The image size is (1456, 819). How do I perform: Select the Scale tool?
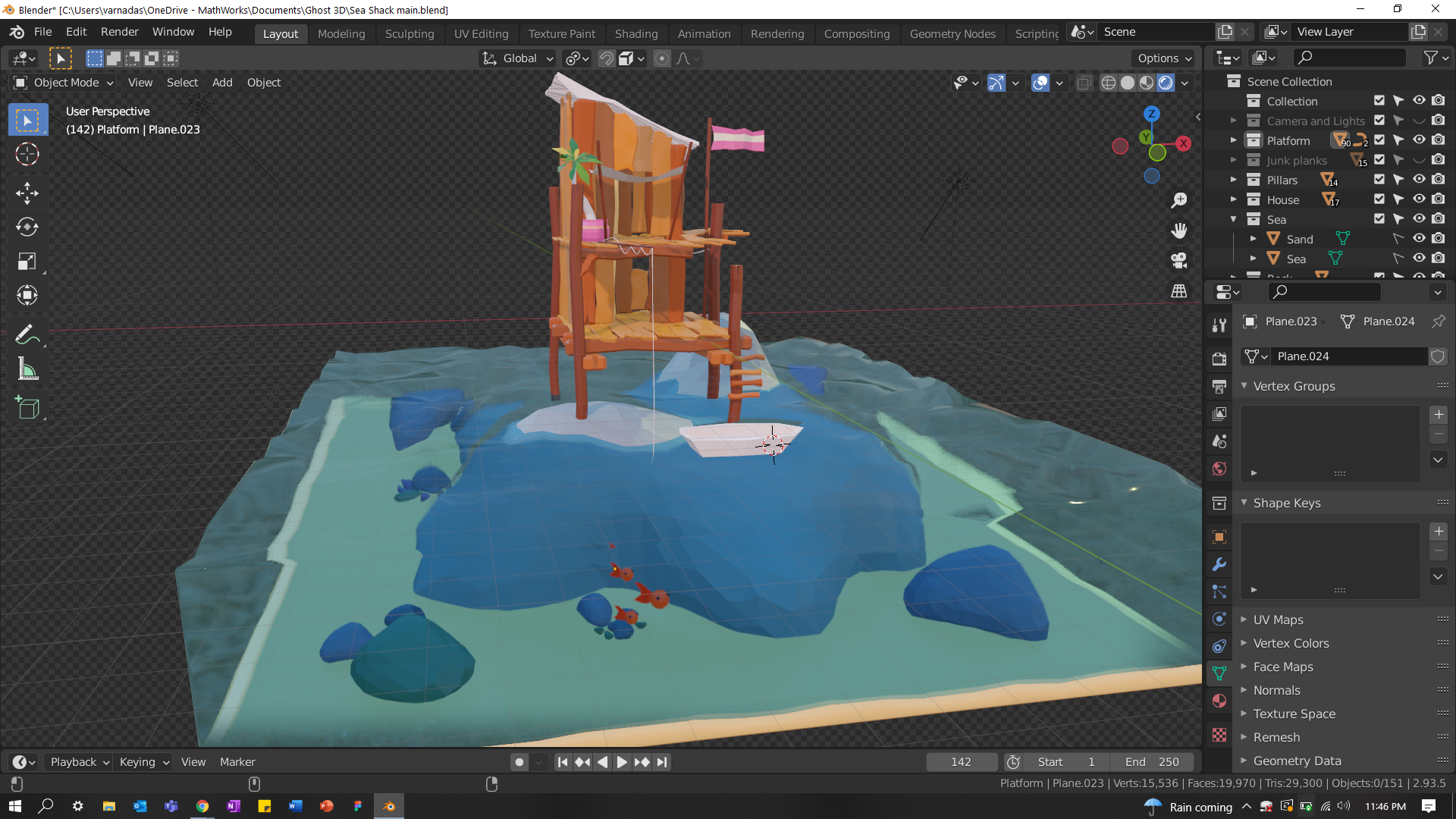coord(27,262)
